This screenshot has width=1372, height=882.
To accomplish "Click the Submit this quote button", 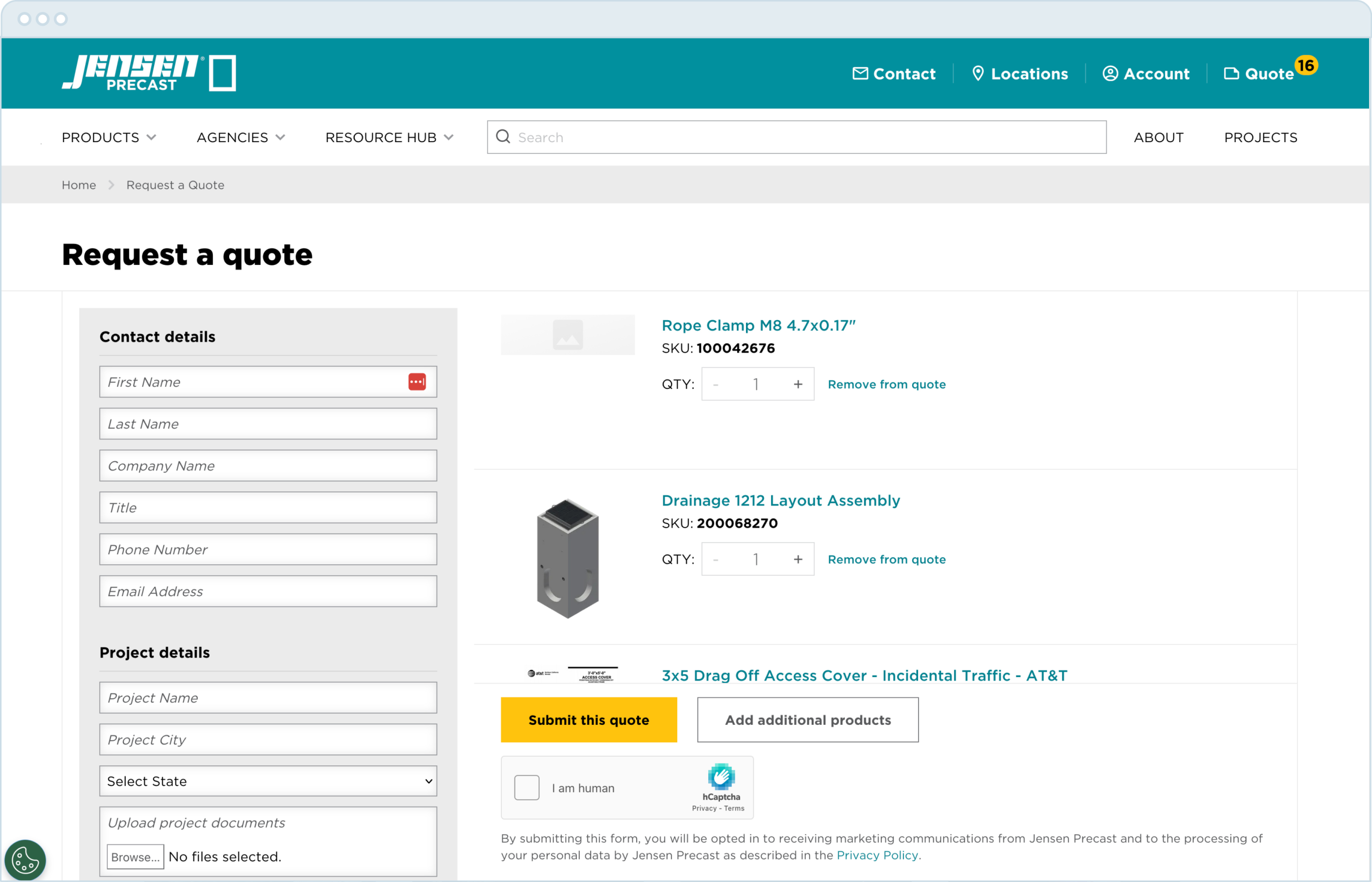I will (589, 720).
